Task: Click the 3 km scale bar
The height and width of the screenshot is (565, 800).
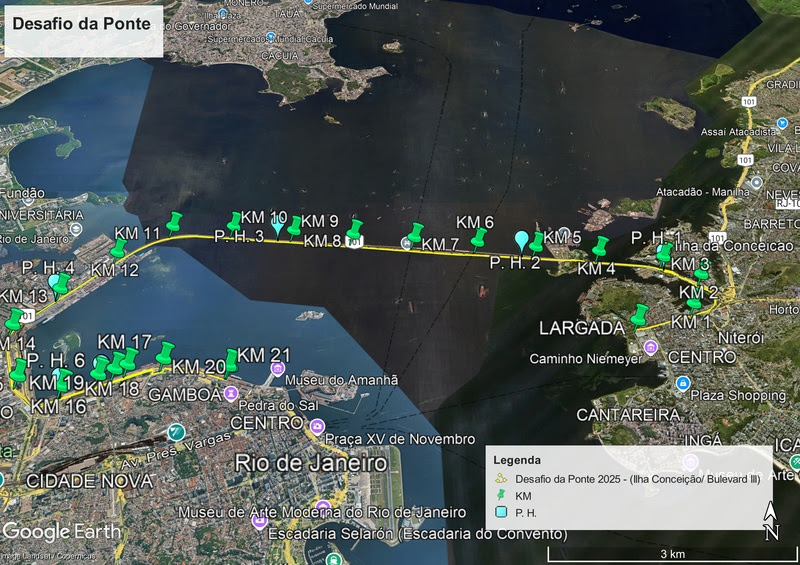Action: coord(672,553)
